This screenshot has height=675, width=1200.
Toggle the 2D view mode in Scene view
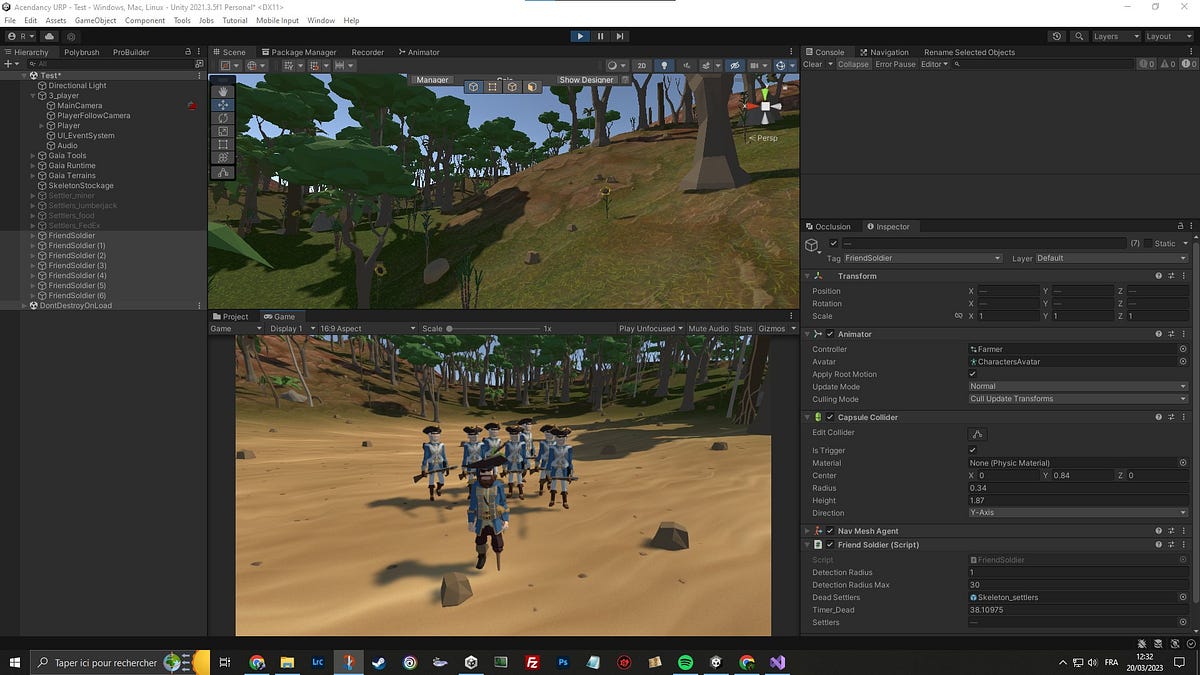641,65
